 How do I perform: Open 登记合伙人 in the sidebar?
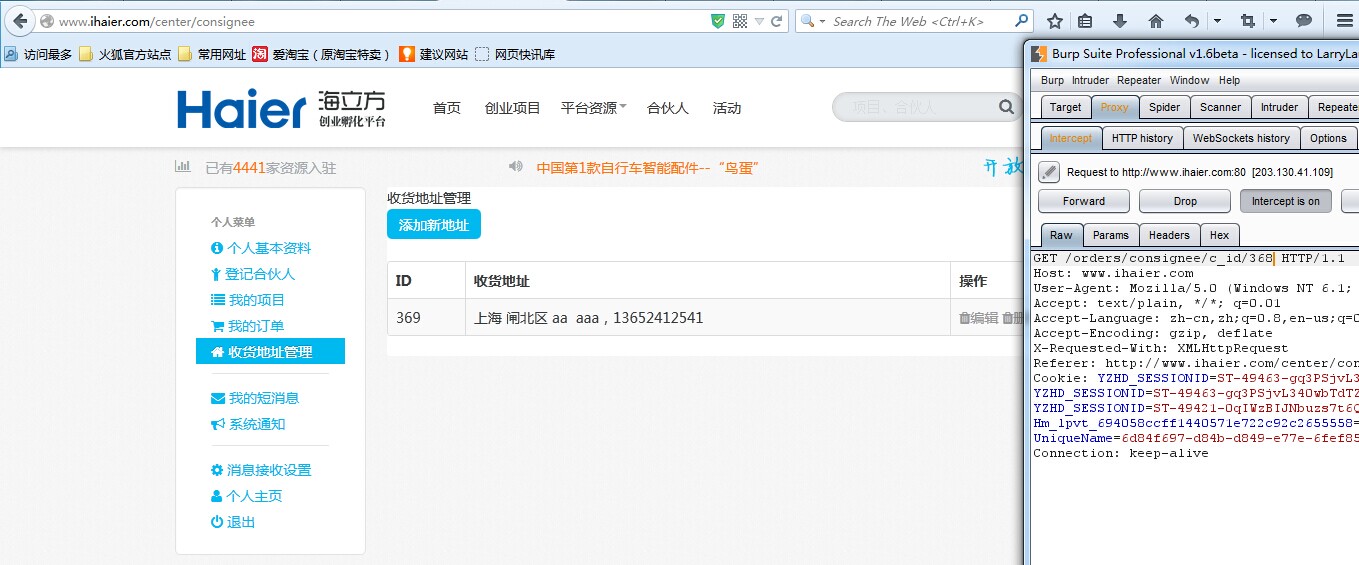pyautogui.click(x=252, y=274)
